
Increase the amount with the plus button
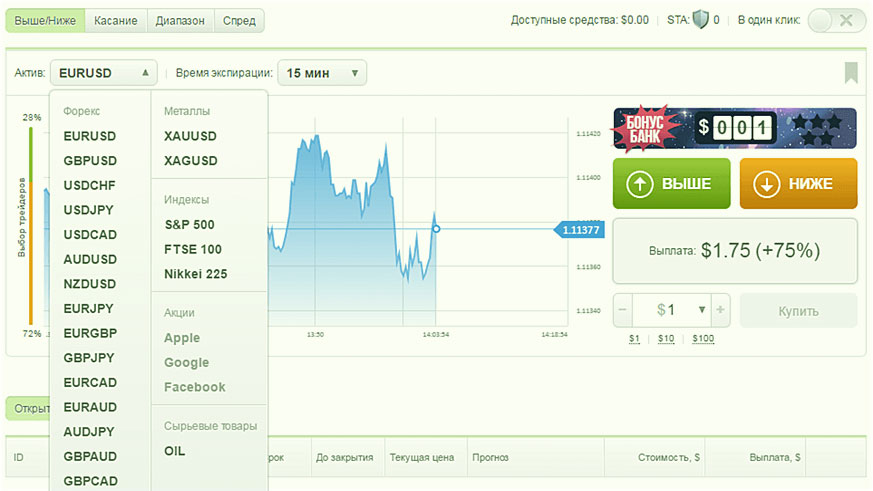pos(721,310)
